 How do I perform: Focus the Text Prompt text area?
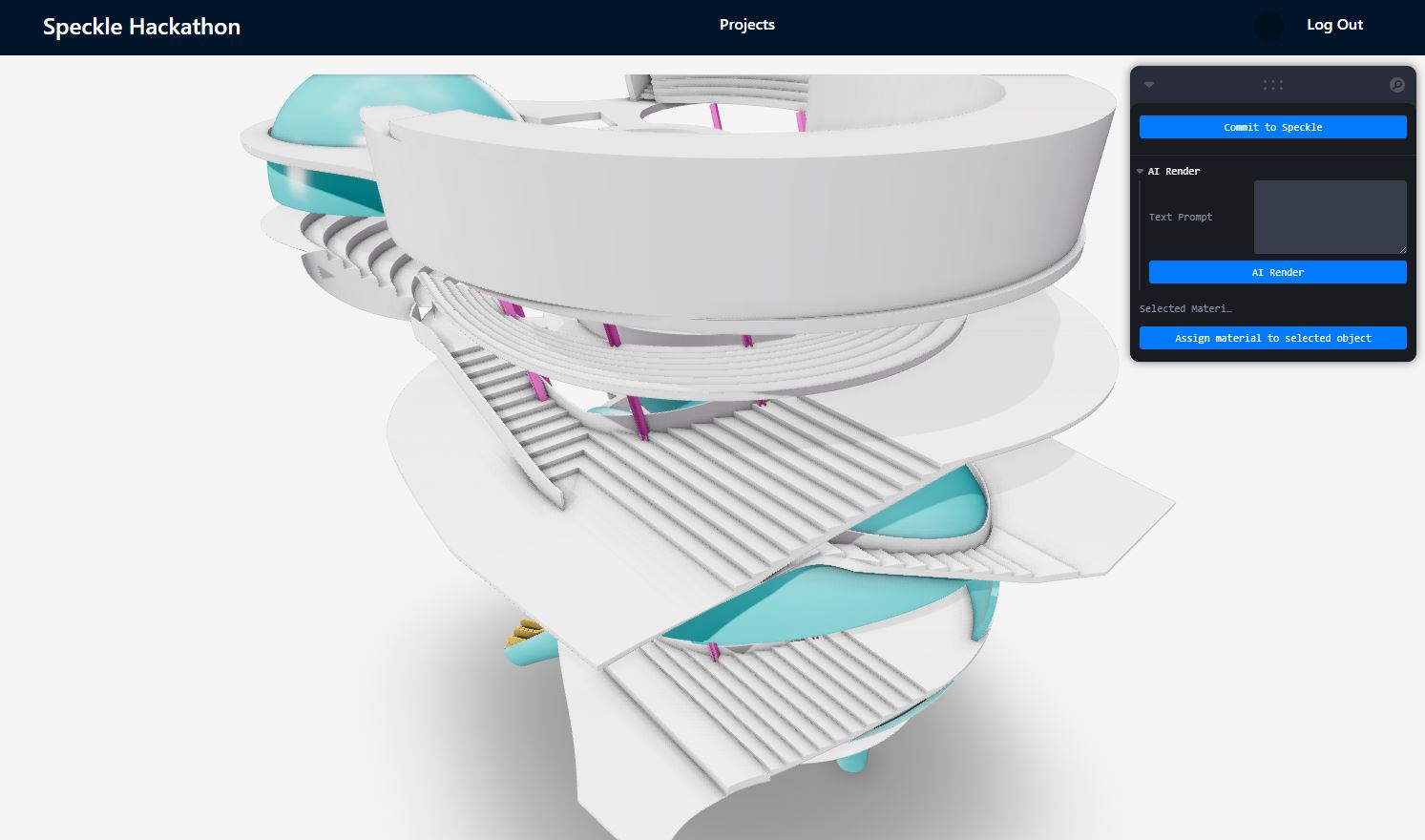point(1330,217)
